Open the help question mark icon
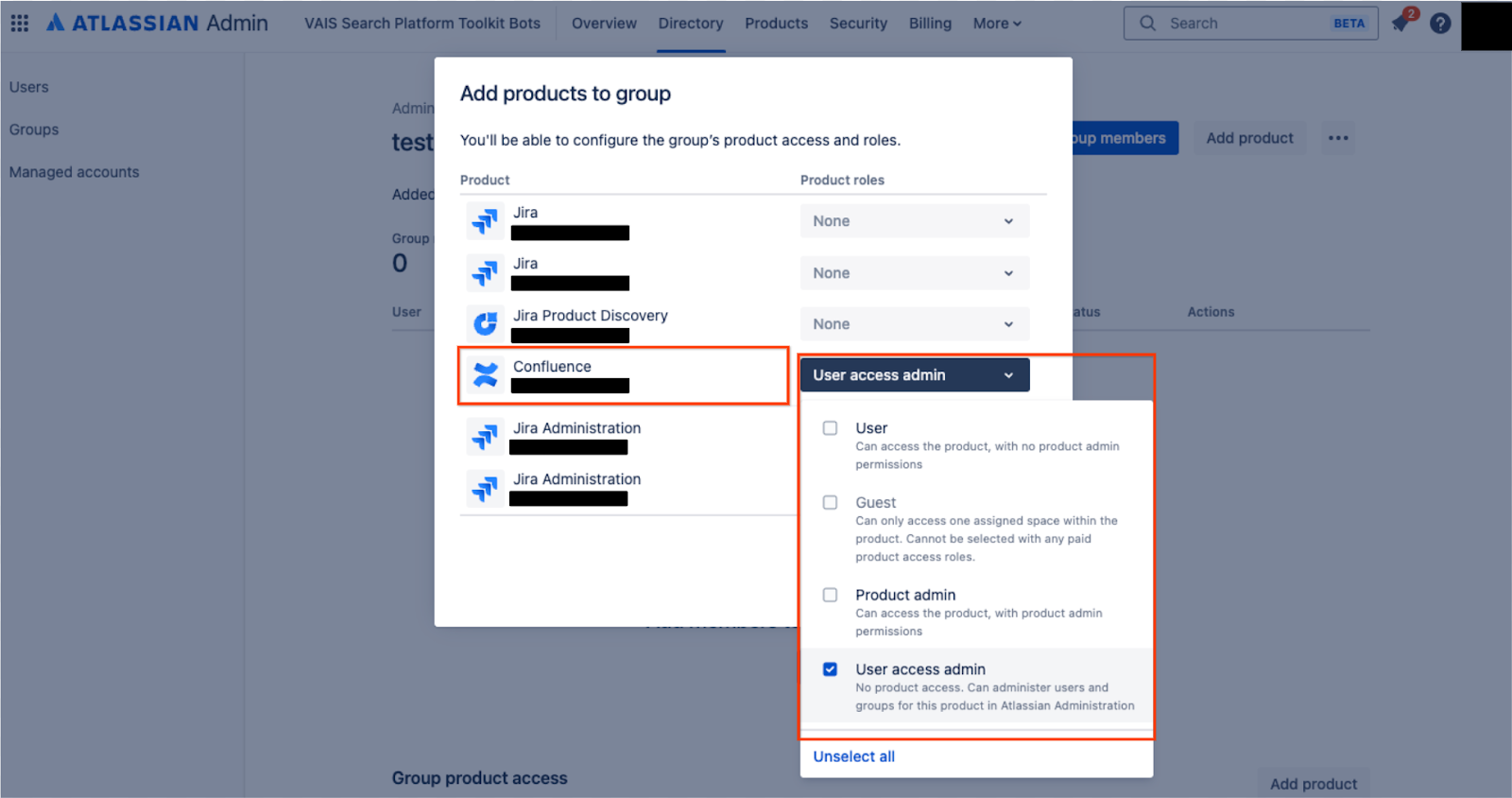Image resolution: width=1512 pixels, height=798 pixels. [x=1440, y=23]
